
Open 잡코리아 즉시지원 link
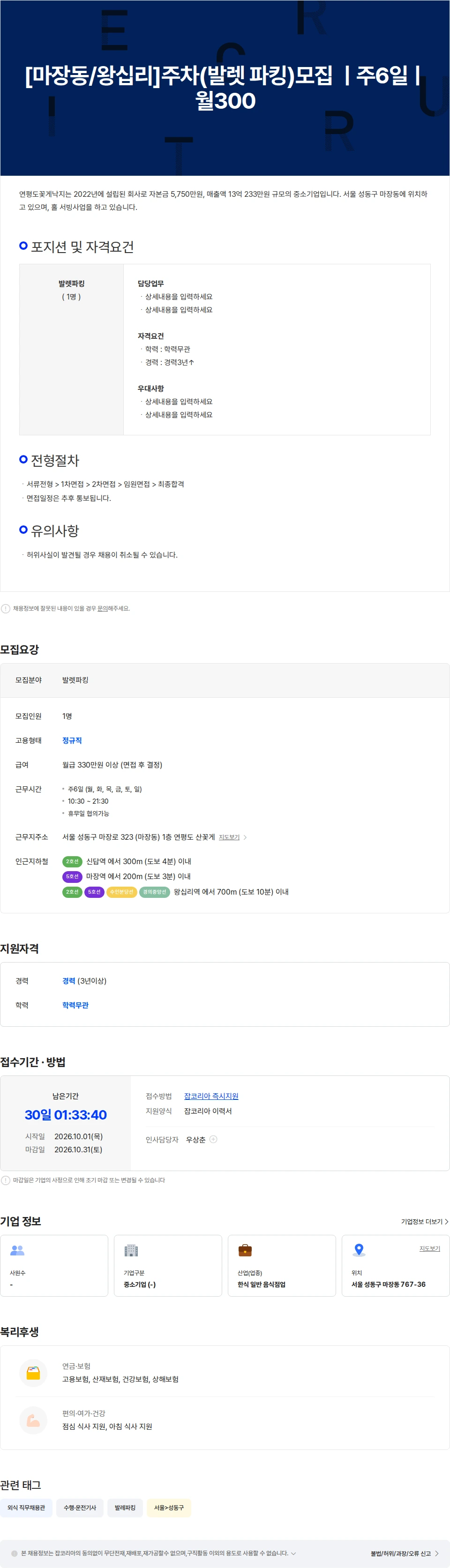tap(211, 1096)
